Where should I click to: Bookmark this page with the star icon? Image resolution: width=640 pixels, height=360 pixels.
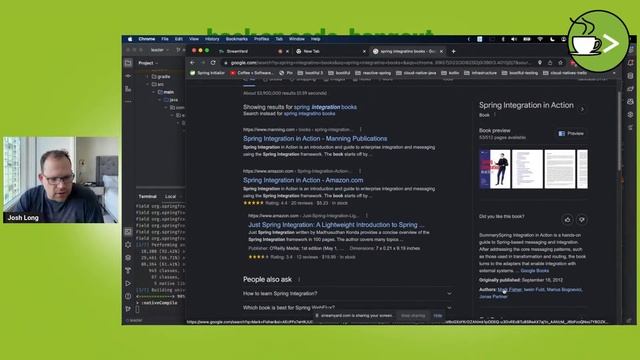[561, 63]
